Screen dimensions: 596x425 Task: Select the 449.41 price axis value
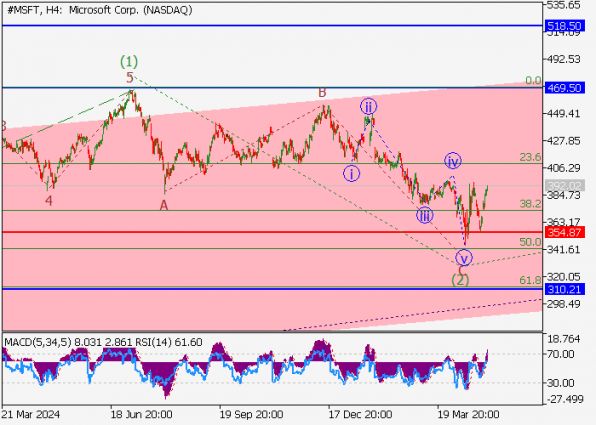tap(563, 114)
